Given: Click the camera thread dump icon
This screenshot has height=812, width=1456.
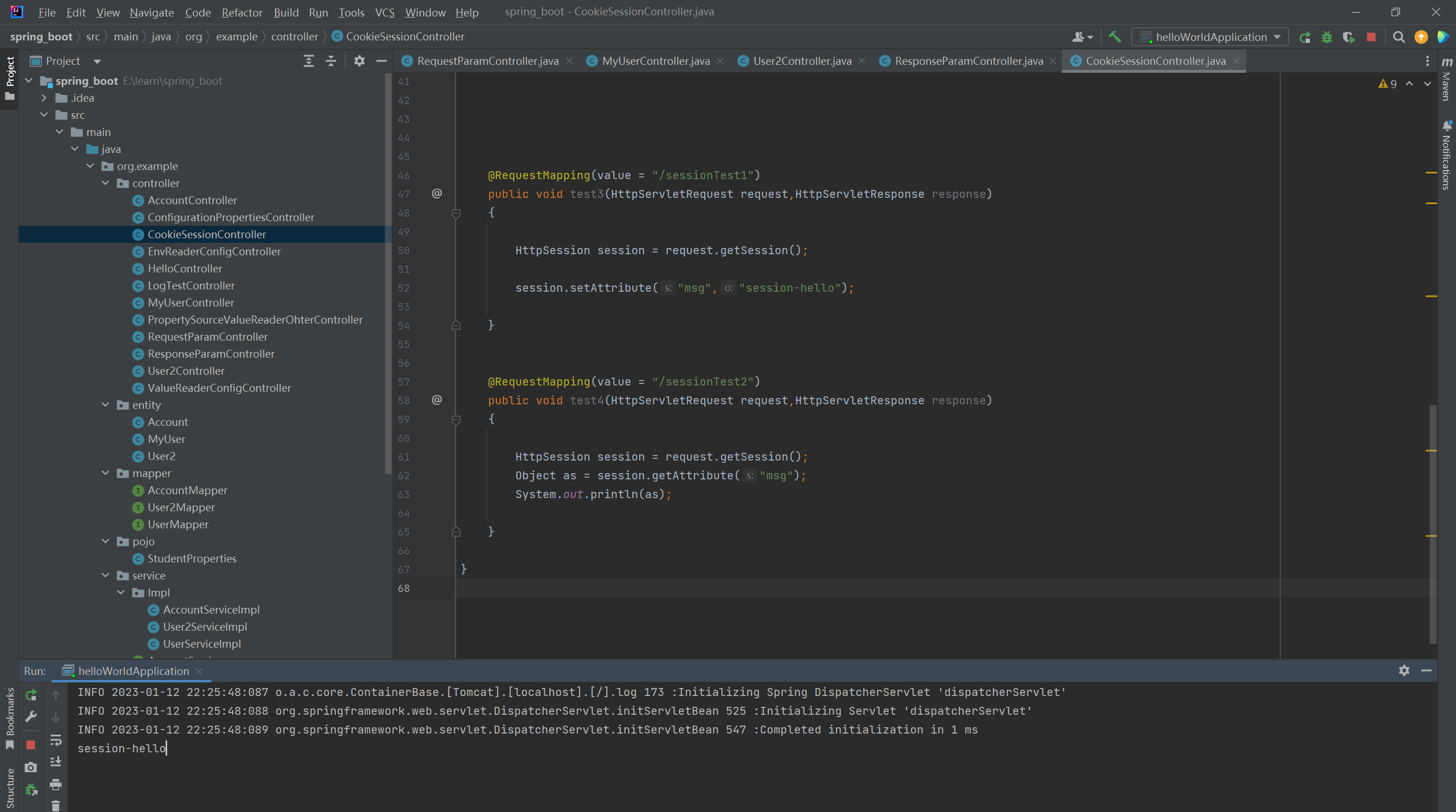Looking at the screenshot, I should 31,768.
